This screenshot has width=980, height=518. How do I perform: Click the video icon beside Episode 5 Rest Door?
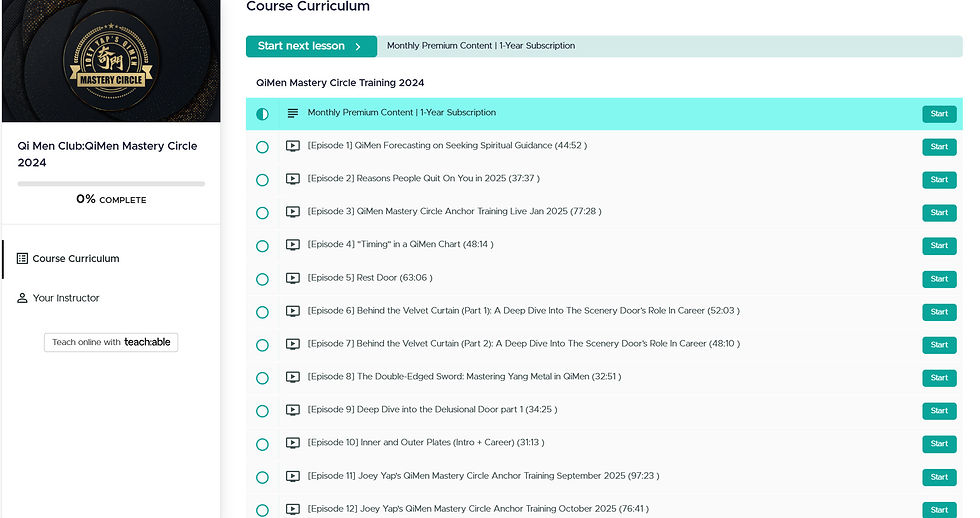(293, 278)
